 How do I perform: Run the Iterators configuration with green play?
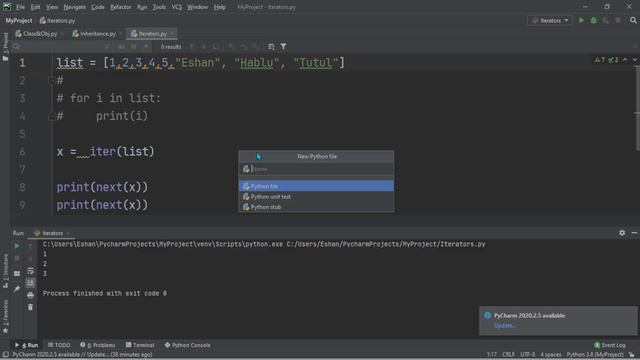[581, 20]
